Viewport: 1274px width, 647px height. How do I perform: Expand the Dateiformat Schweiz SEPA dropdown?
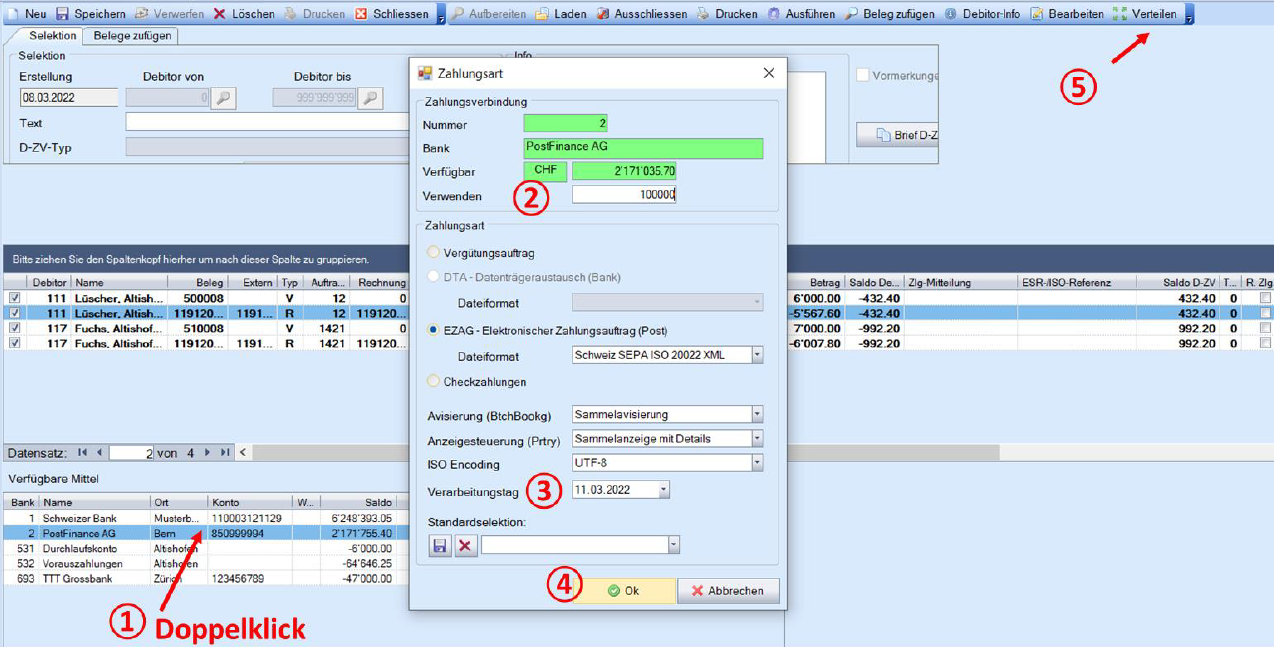[x=757, y=355]
